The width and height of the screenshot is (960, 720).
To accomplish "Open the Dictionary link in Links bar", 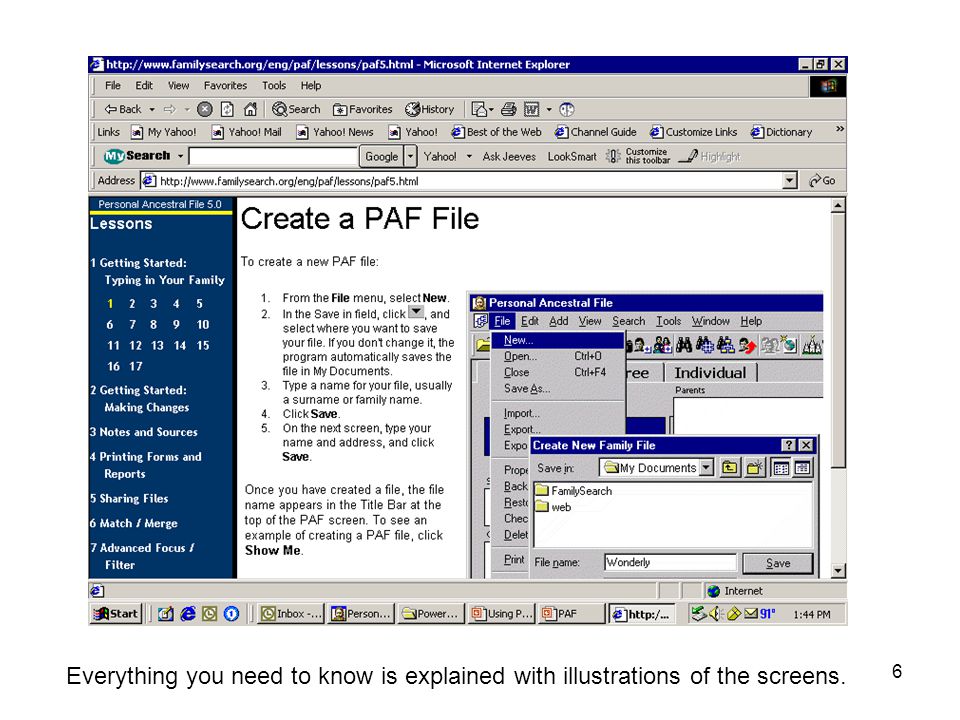I will pyautogui.click(x=782, y=132).
